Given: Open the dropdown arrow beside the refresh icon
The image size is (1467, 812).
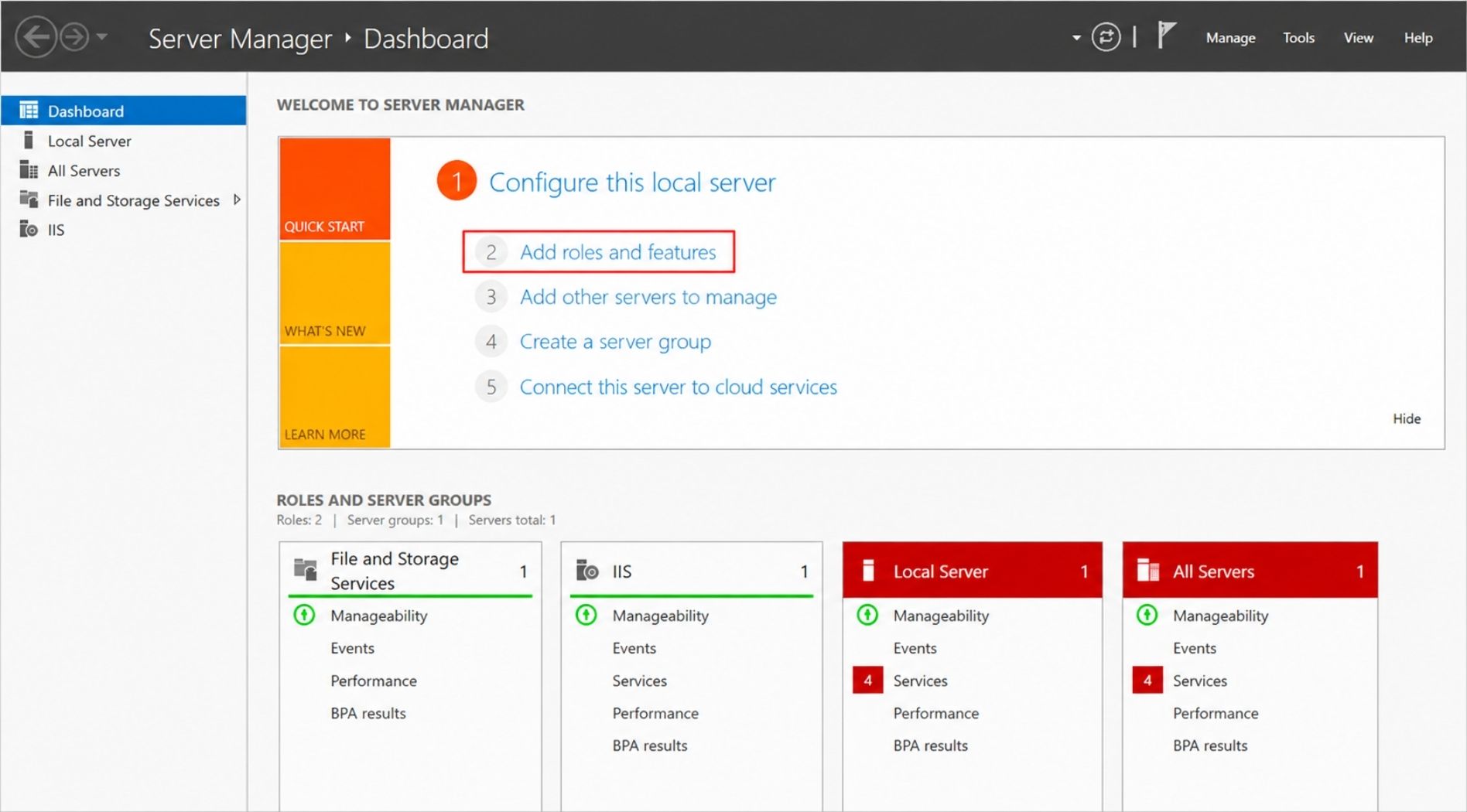Looking at the screenshot, I should pyautogui.click(x=1076, y=37).
